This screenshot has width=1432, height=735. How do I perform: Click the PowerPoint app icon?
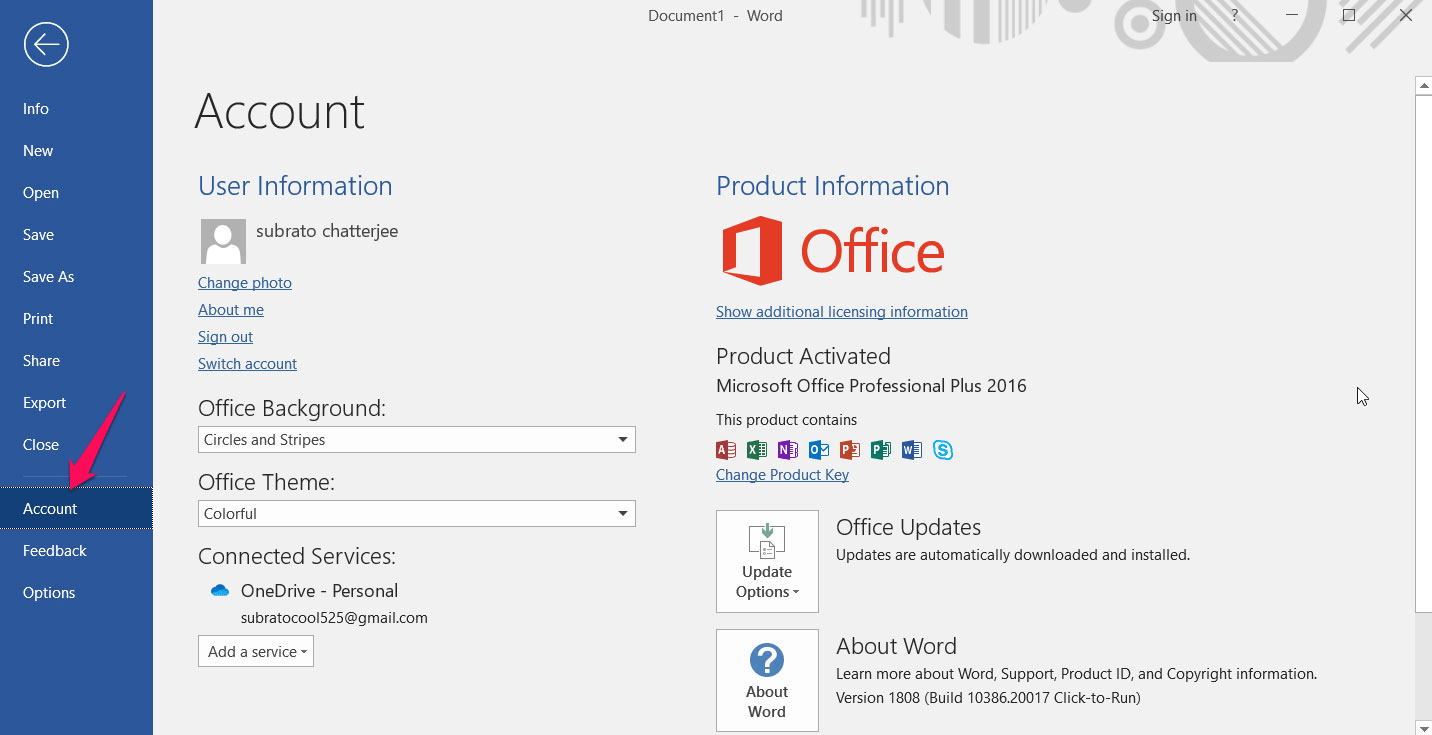tap(850, 450)
